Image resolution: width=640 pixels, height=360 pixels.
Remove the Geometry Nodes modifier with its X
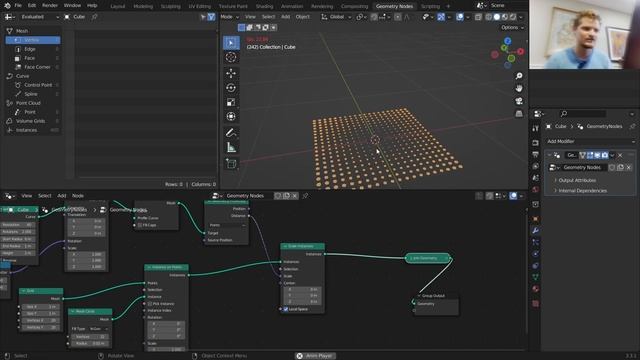click(x=620, y=155)
